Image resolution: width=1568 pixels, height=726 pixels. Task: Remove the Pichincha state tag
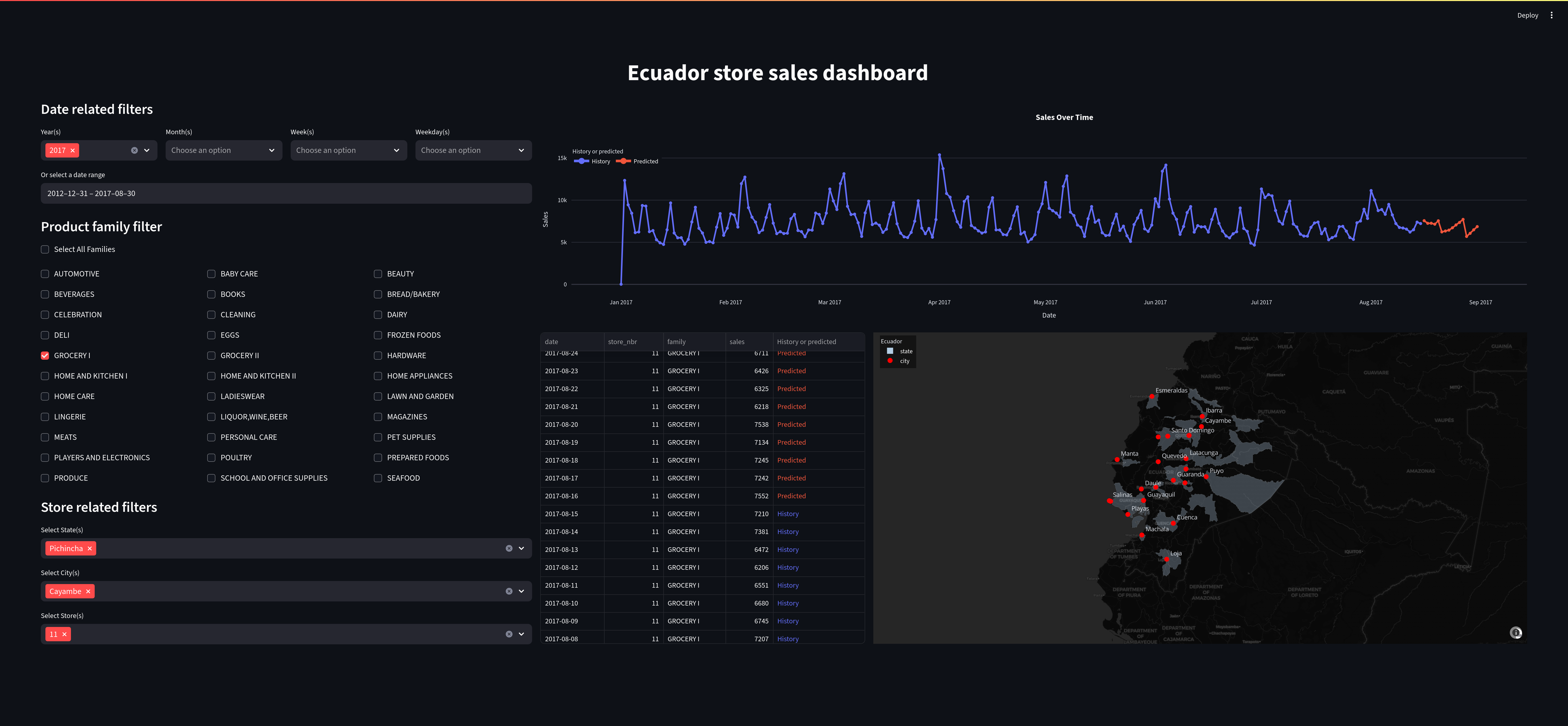[90, 549]
